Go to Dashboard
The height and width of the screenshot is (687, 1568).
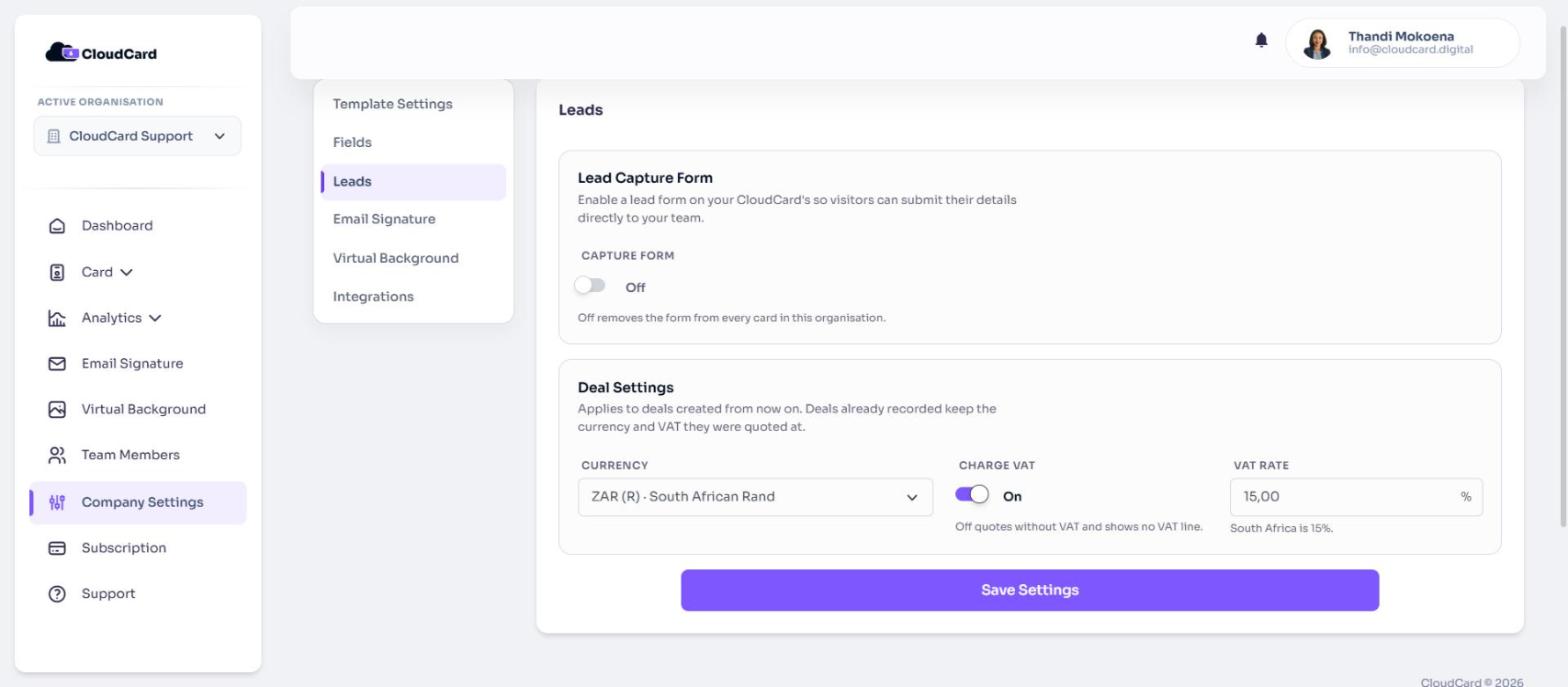click(138, 226)
